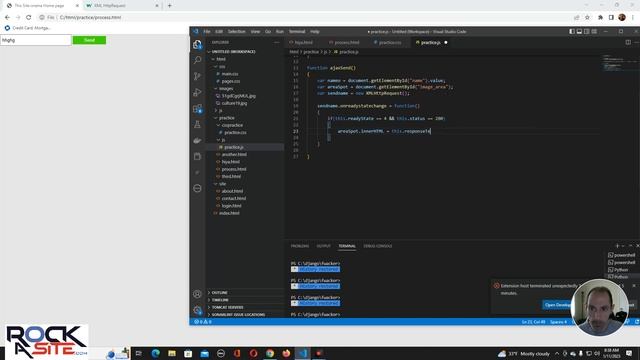This screenshot has width=640, height=360.
Task: Open pages.css in Explorer
Action: [231, 81]
